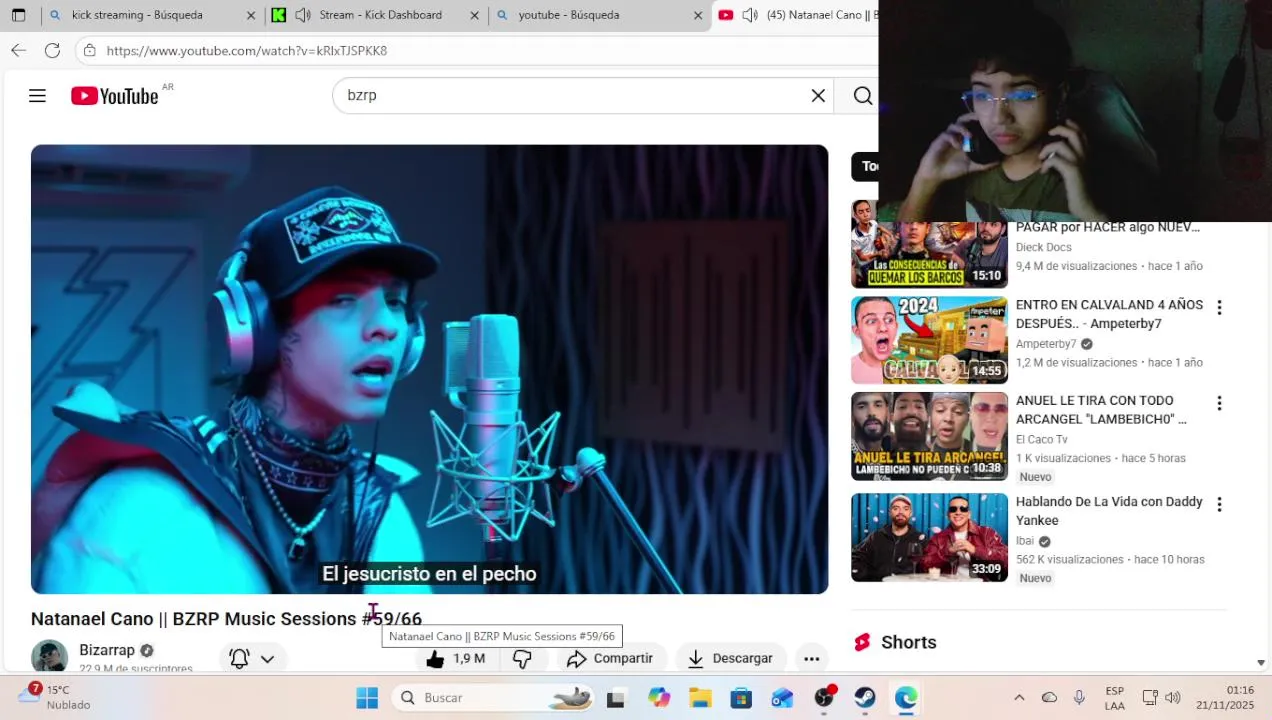Open Steam from the taskbar
The width and height of the screenshot is (1272, 720).
tap(865, 698)
